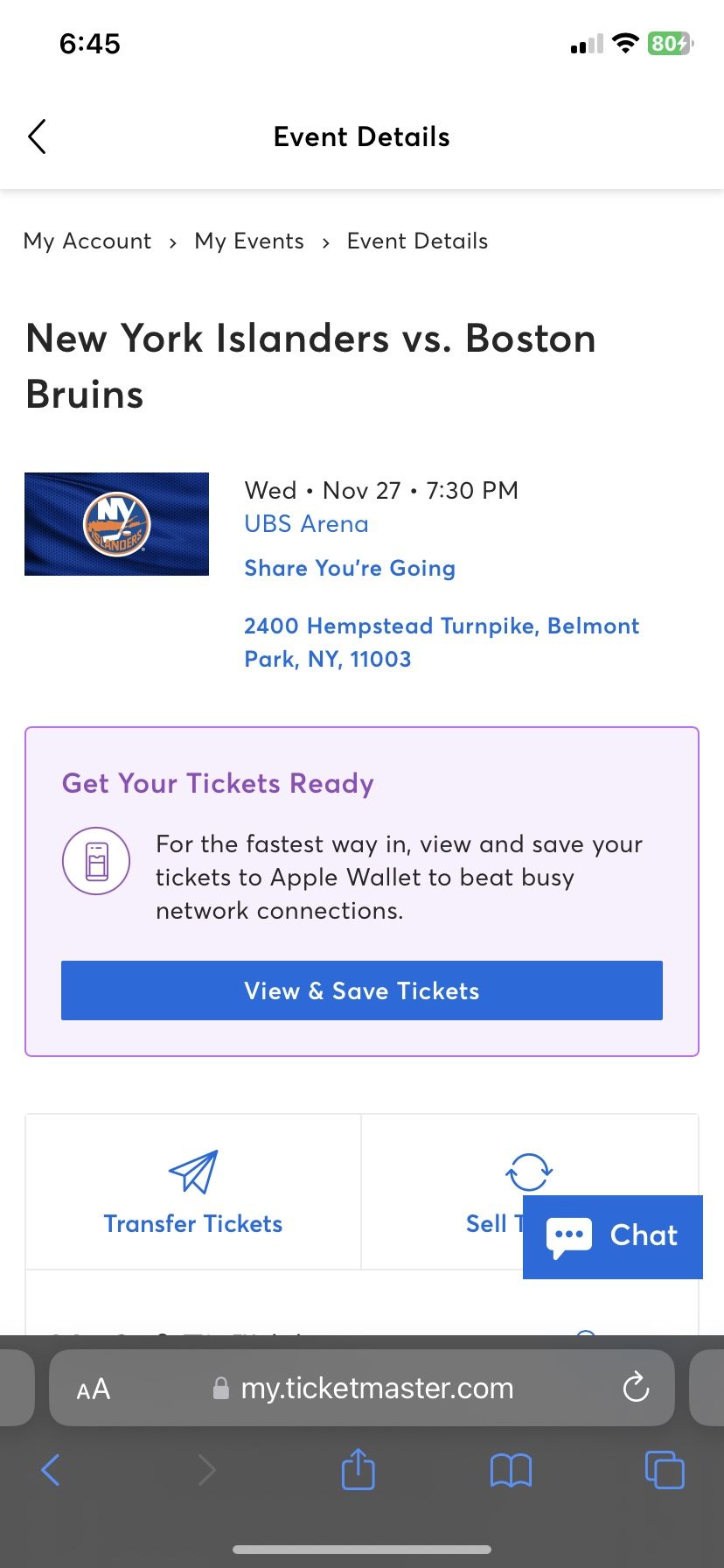Open the Safari tabs overview icon
Viewport: 724px width, 1568px height.
pos(665,1470)
